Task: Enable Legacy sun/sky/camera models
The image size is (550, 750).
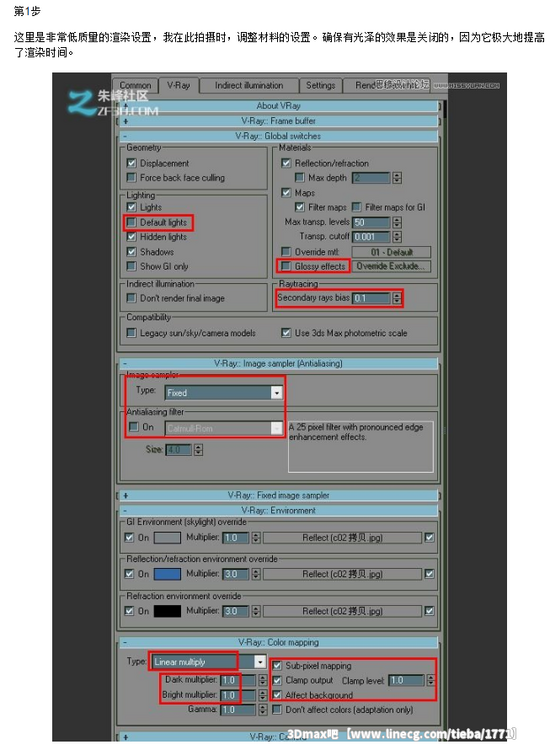Action: point(132,332)
